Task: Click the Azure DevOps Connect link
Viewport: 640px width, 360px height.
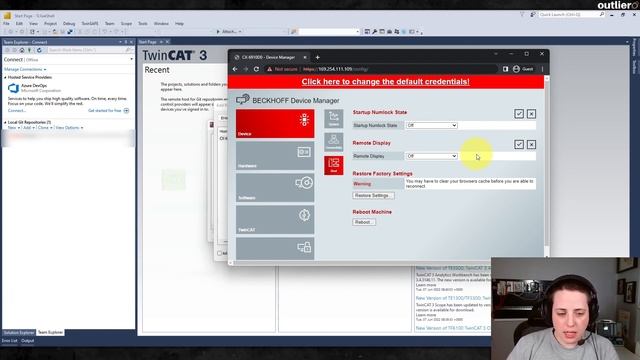Action: point(17,111)
